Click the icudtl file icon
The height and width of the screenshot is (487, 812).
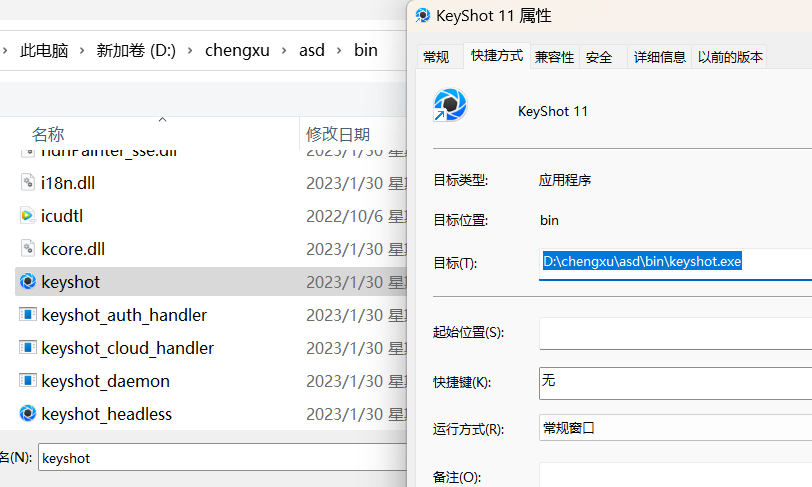coord(28,215)
